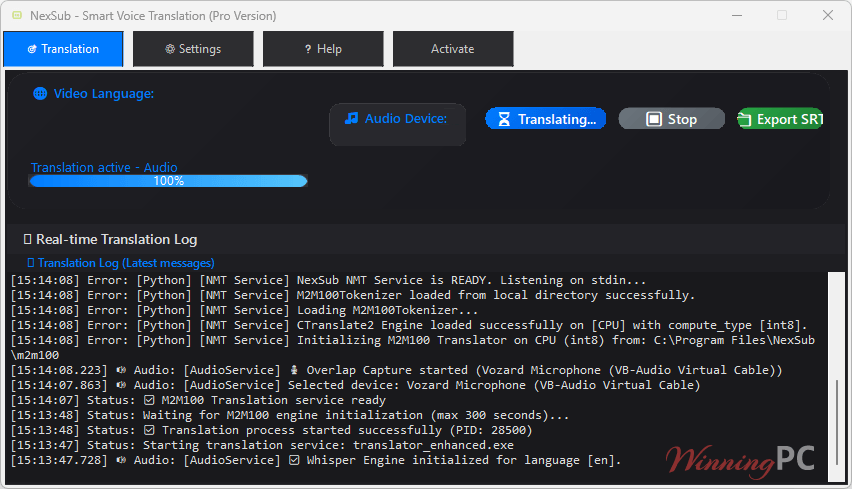Select log line 'Overlap Capture started'
The width and height of the screenshot is (852, 489).
[x=396, y=370]
